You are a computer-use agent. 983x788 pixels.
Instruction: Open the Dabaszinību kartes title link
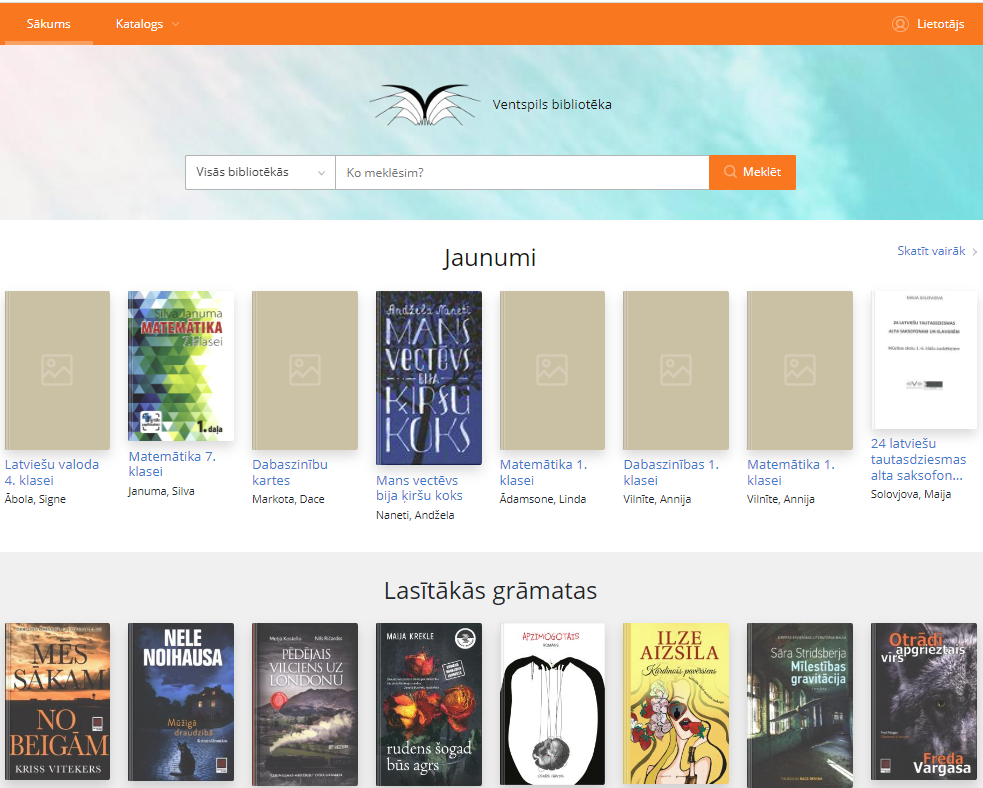click(290, 472)
